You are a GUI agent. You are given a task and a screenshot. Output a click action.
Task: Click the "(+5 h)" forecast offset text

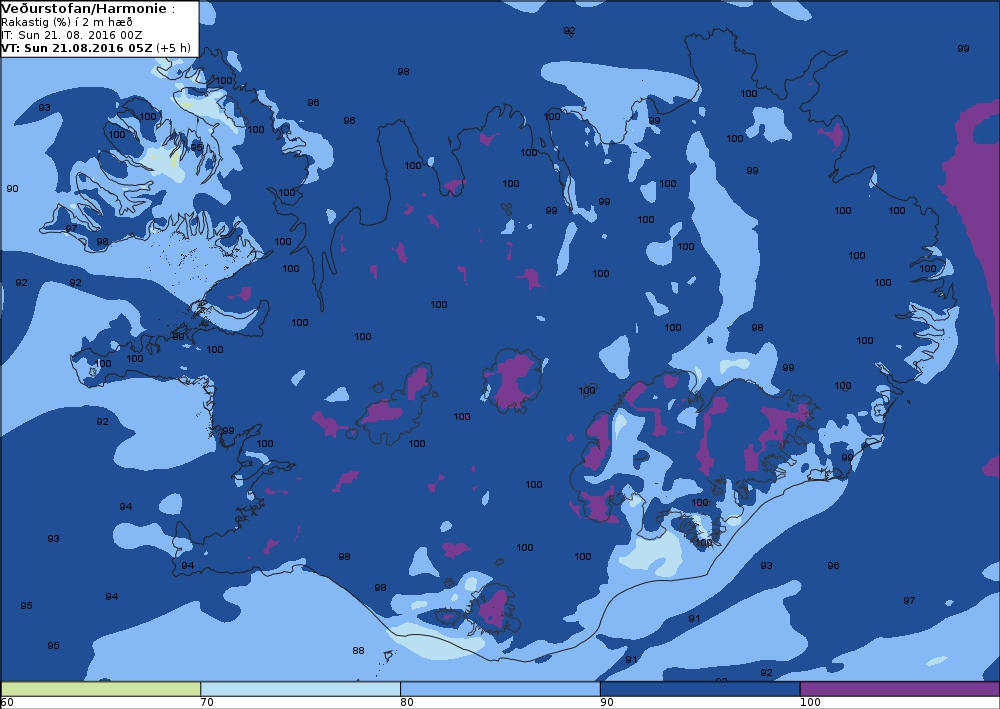pyautogui.click(x=173, y=48)
